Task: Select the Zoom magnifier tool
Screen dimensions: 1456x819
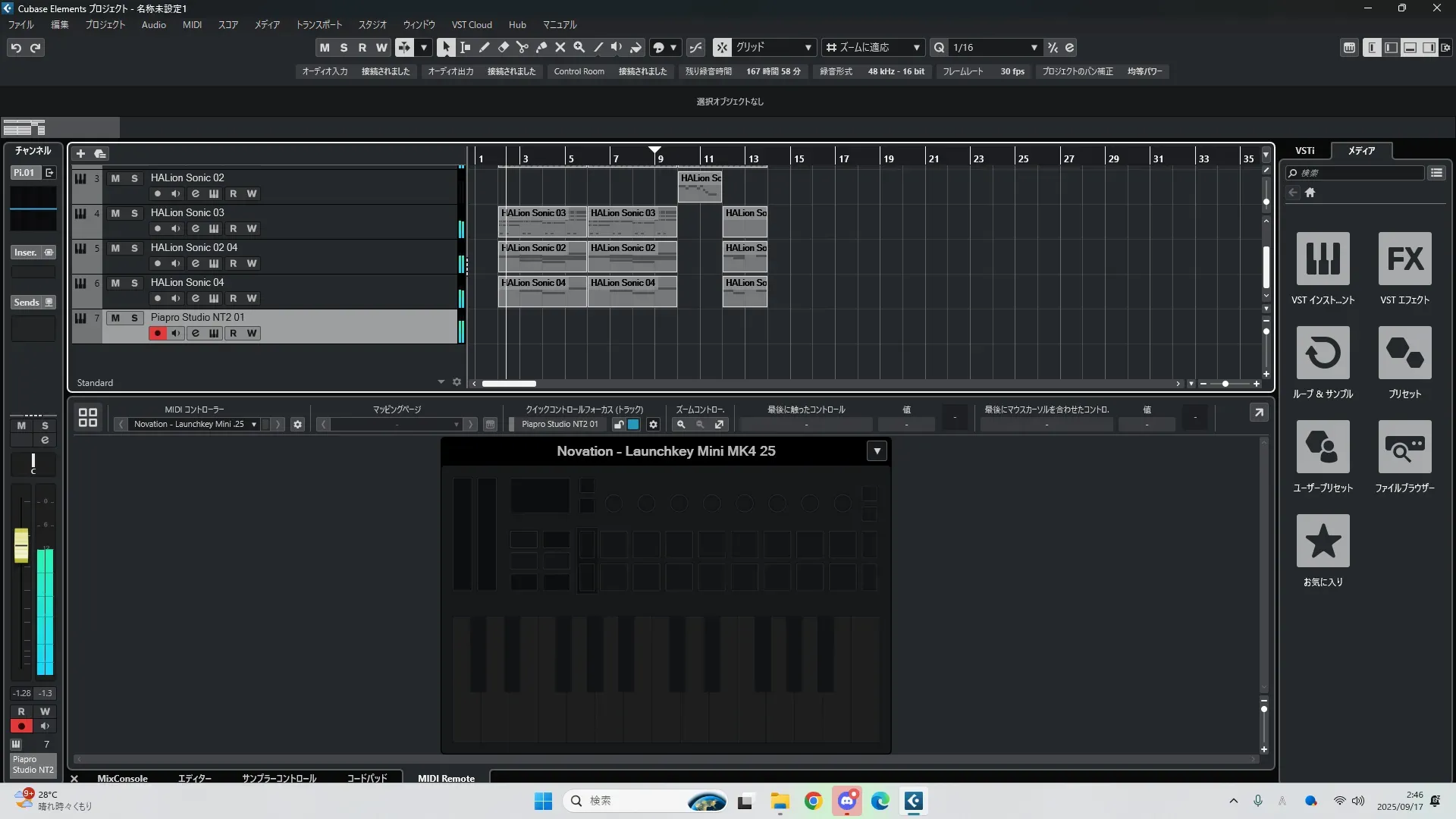Action: (x=579, y=47)
